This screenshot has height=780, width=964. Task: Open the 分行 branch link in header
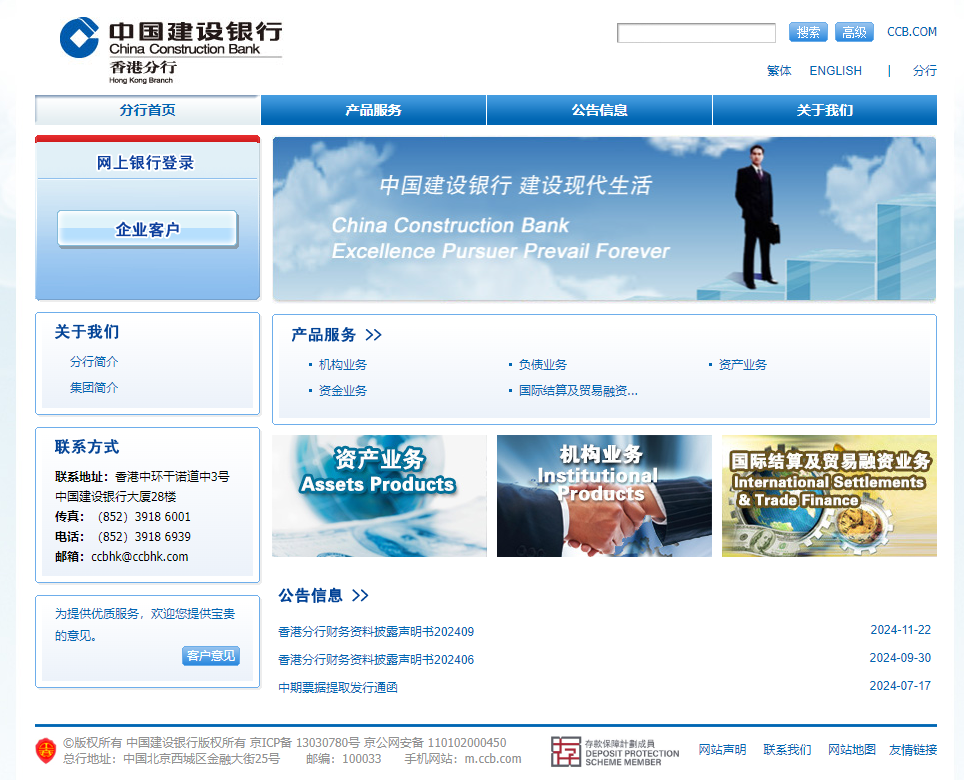click(x=925, y=71)
